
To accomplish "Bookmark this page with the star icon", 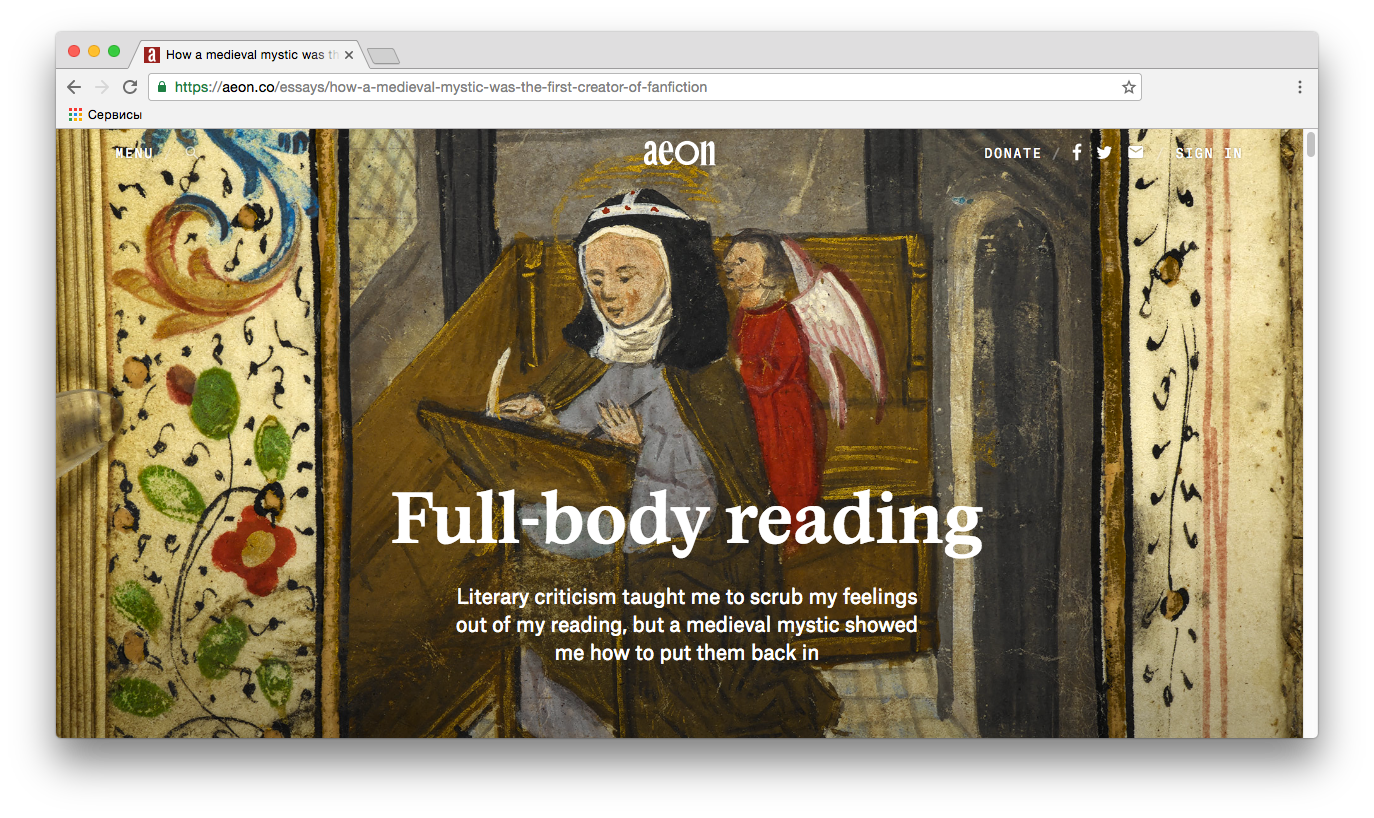I will tap(1129, 87).
